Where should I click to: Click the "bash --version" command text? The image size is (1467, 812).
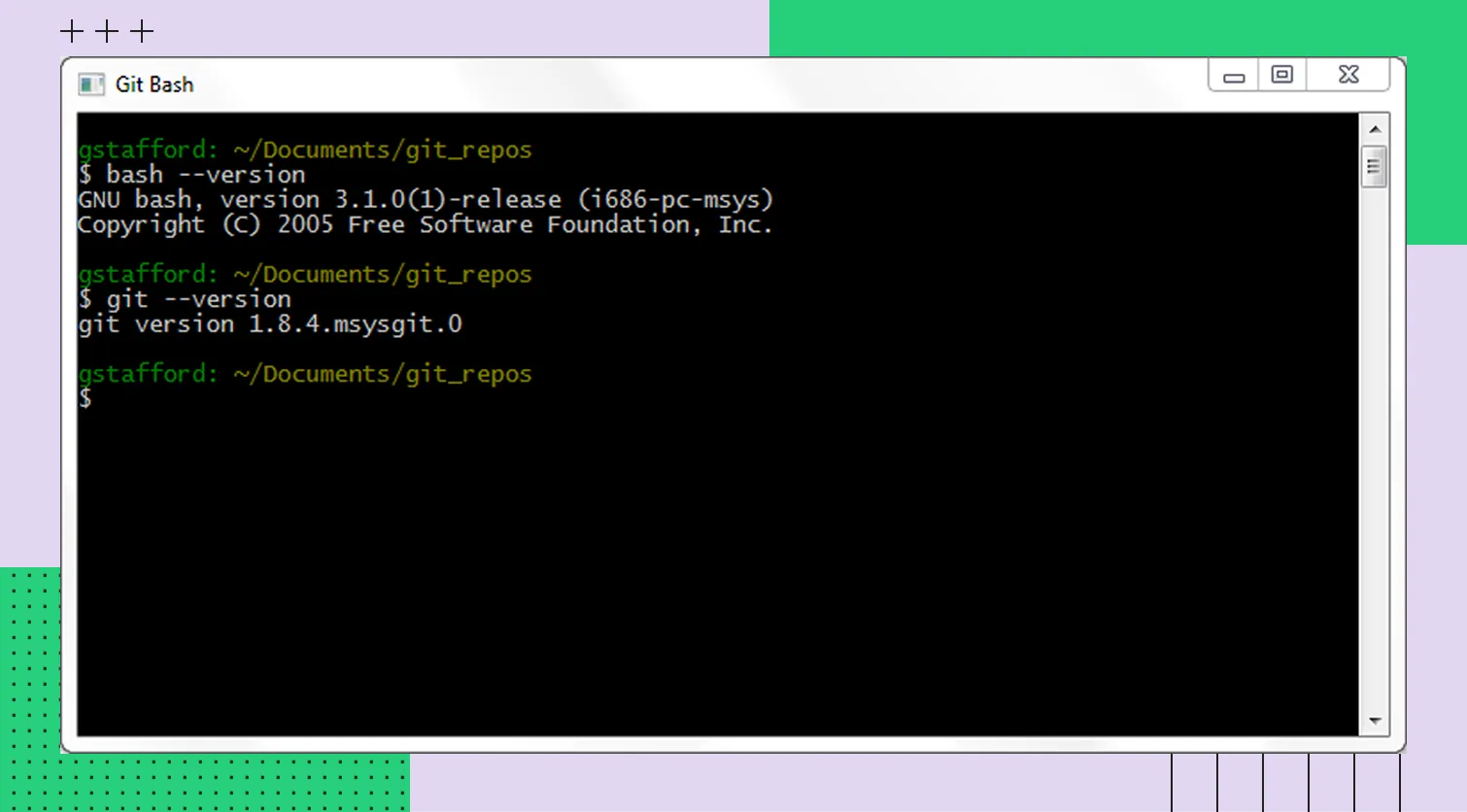(205, 175)
